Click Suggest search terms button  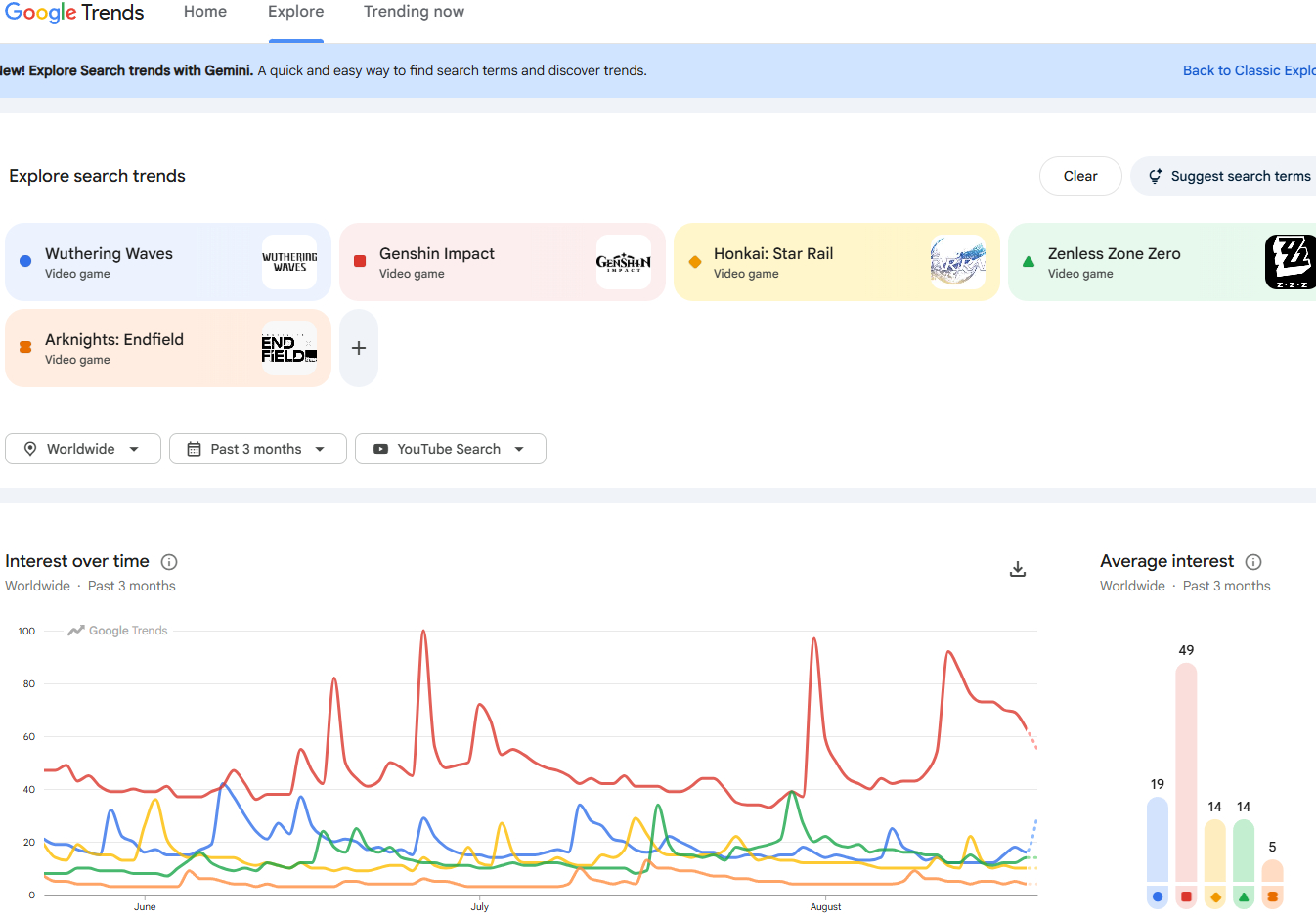coord(1223,176)
